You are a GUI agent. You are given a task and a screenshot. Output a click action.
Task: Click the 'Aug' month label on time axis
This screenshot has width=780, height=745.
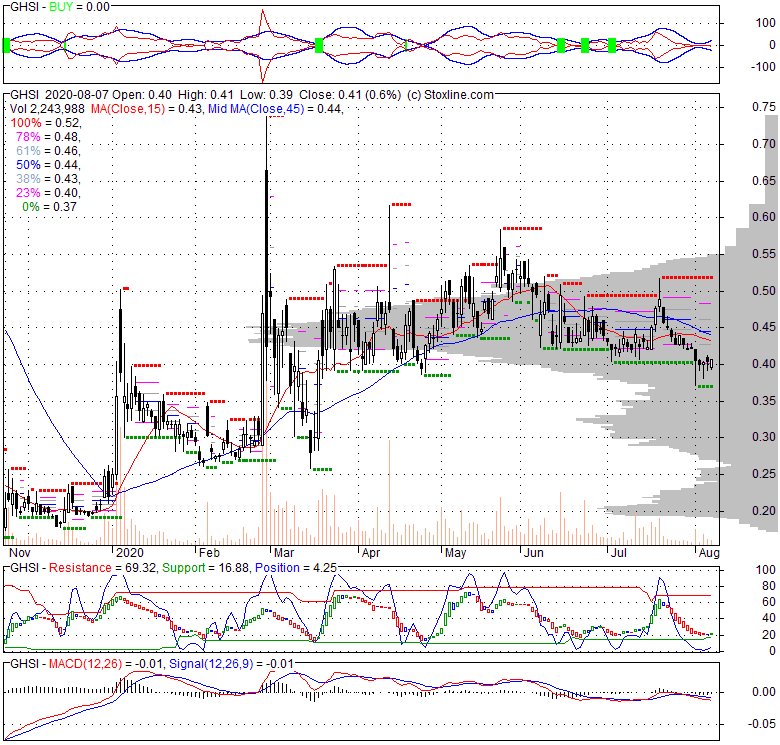tap(709, 553)
